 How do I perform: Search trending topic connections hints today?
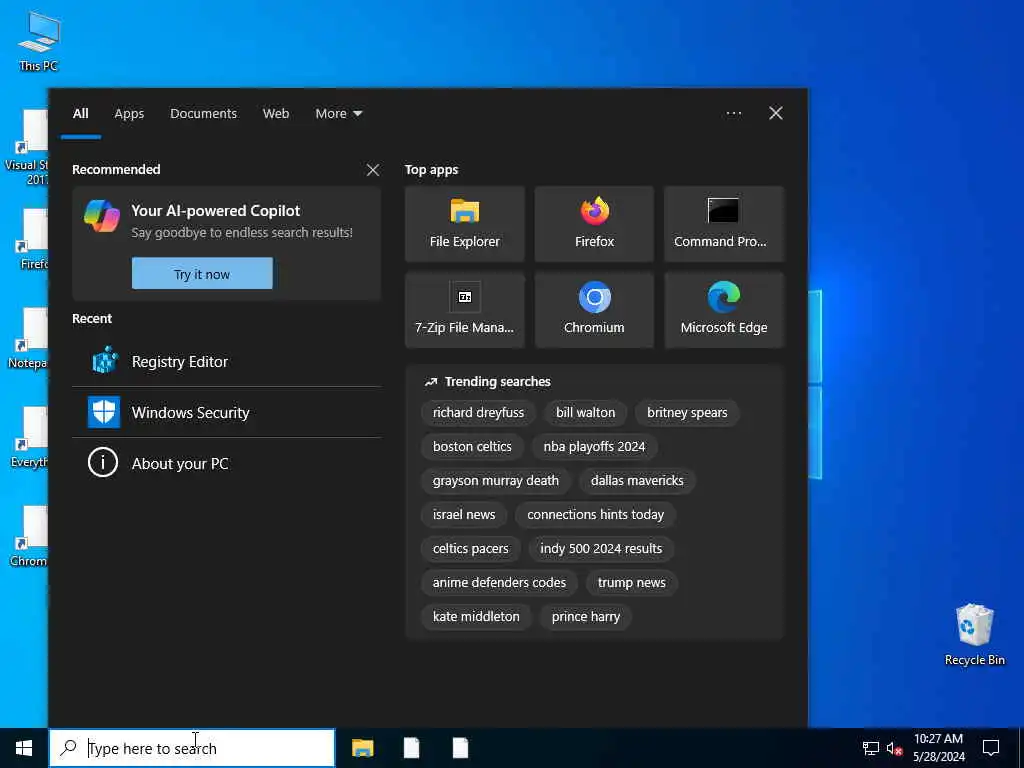596,515
